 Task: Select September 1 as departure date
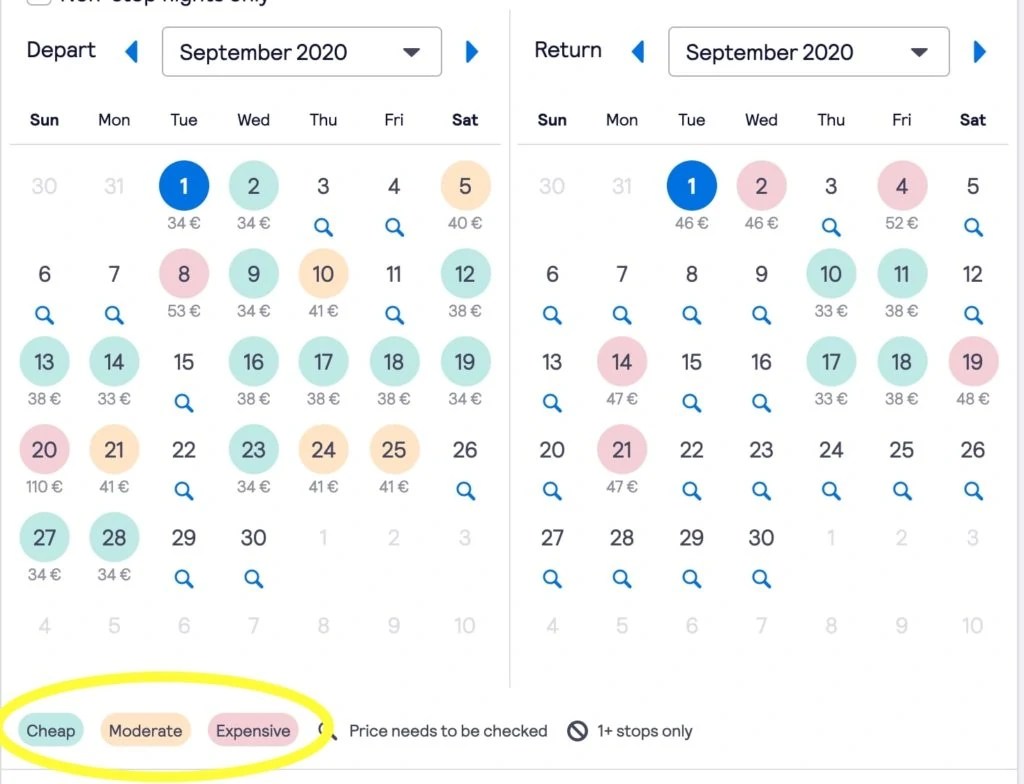click(183, 185)
